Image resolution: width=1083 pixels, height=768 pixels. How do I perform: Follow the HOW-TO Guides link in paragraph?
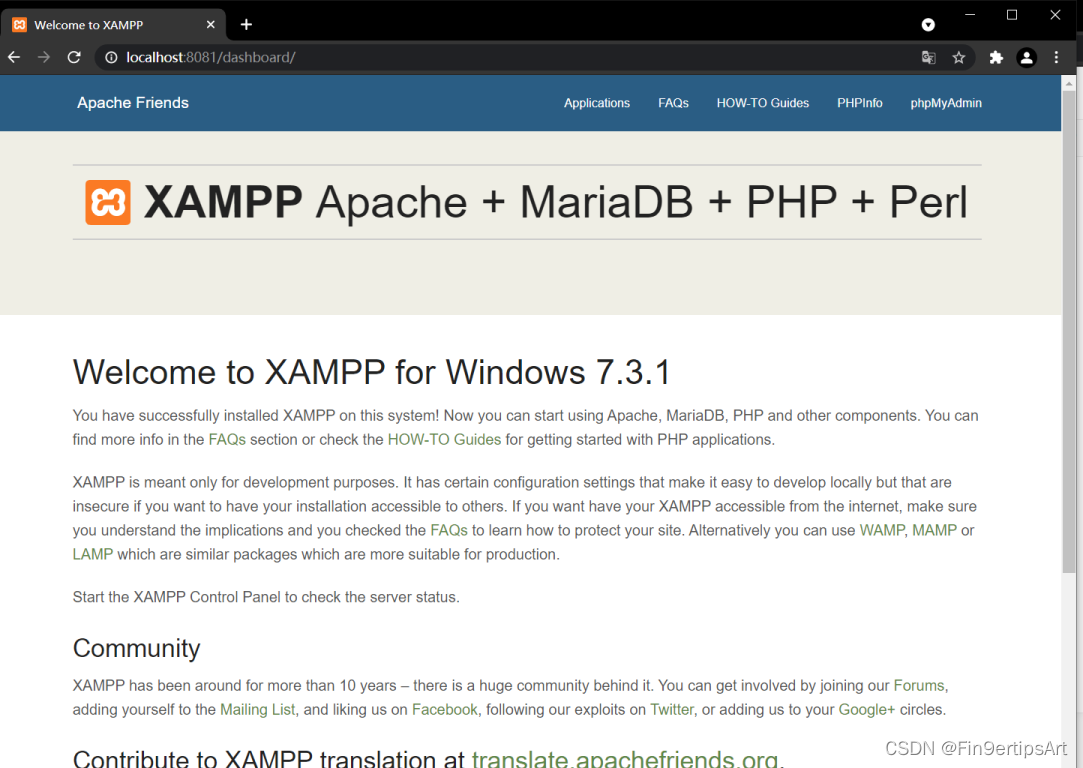click(444, 440)
